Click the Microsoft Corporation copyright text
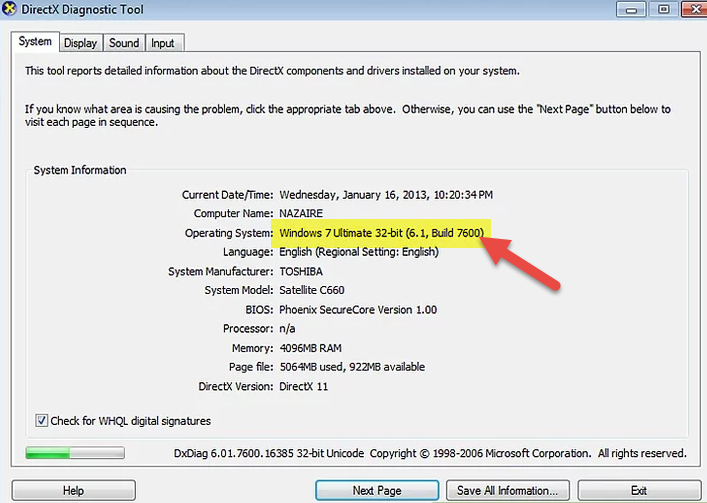 point(528,453)
